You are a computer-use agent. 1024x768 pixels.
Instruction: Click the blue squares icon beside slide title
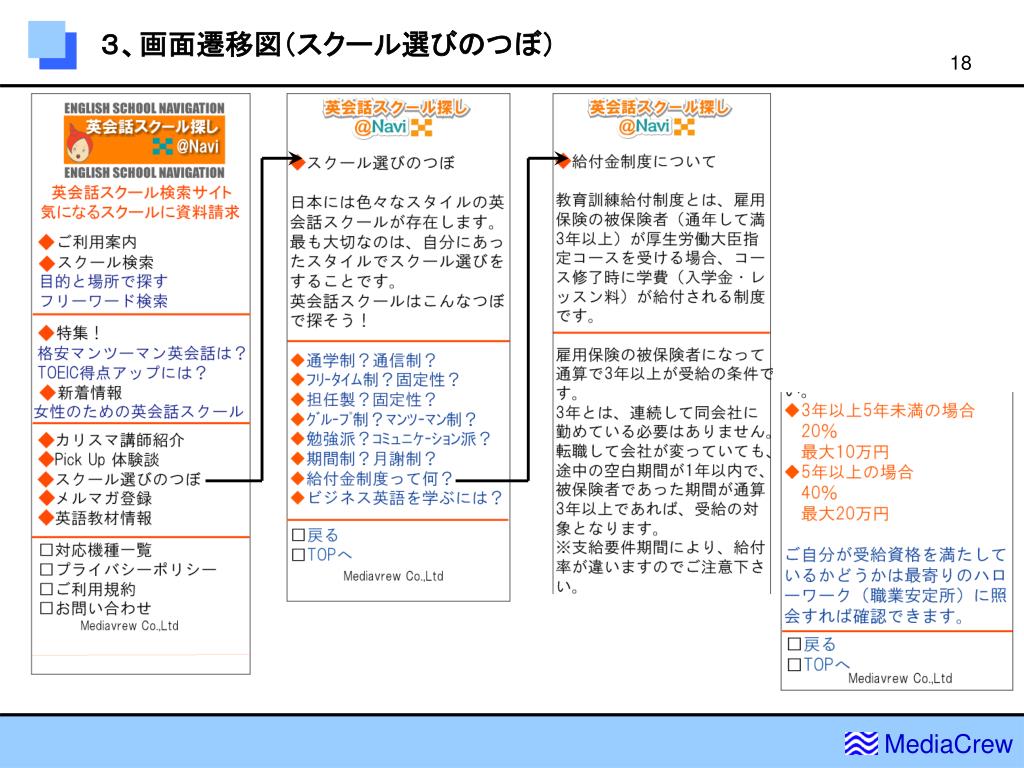(52, 45)
